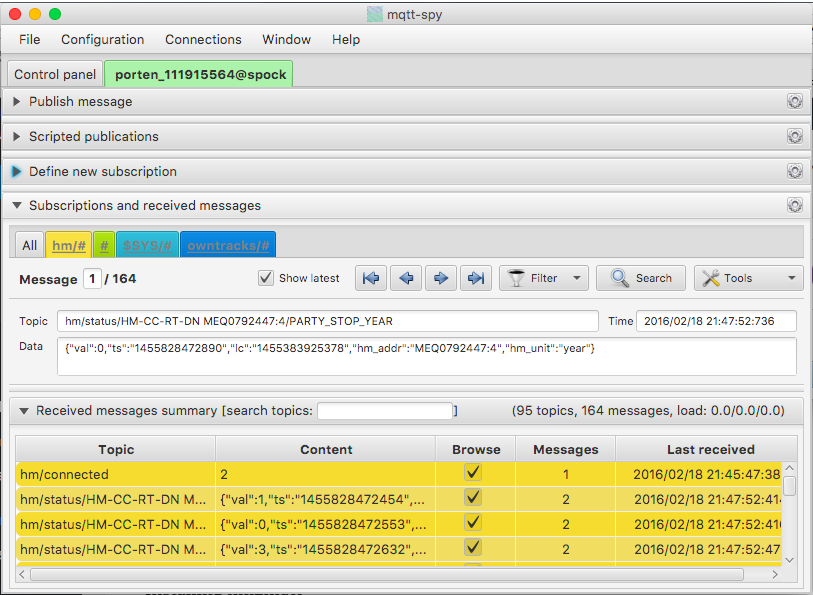813x595 pixels.
Task: Click last received 2016/02/18 21:45:47 cell
Action: (698, 474)
